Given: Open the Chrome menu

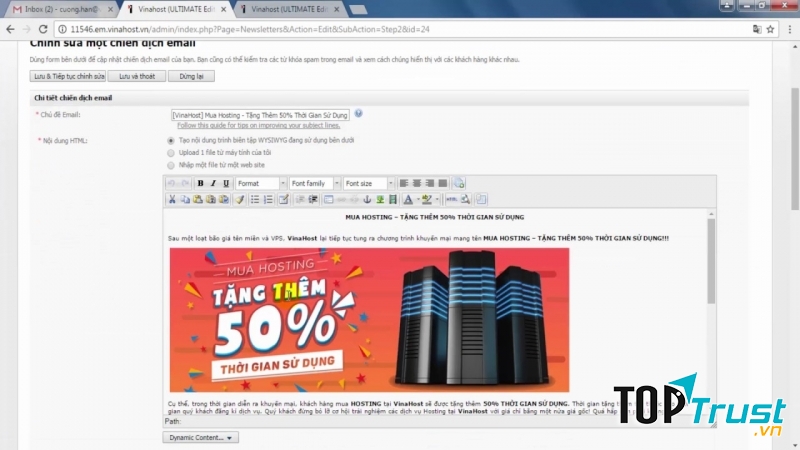Looking at the screenshot, I should tap(789, 29).
